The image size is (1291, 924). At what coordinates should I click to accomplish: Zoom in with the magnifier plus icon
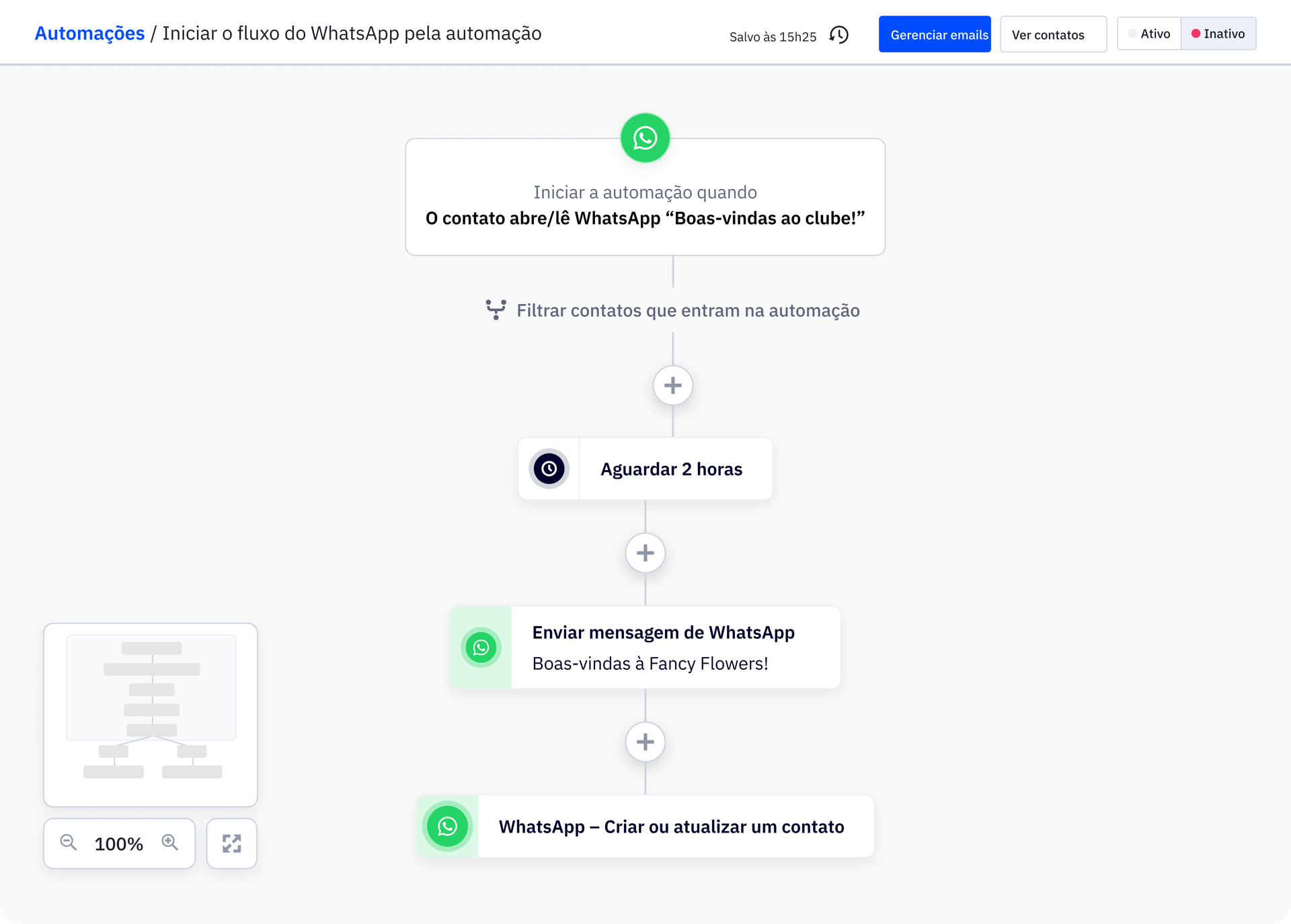click(x=170, y=843)
